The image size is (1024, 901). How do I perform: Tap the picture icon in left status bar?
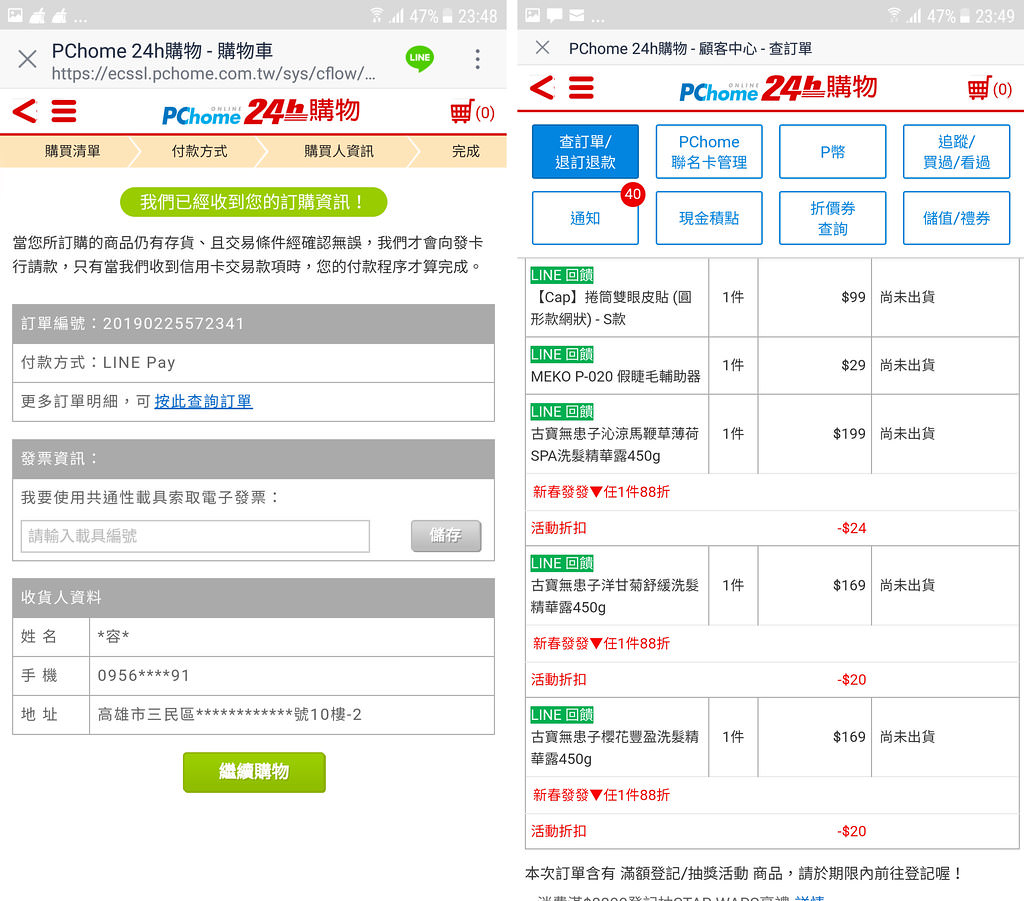tap(15, 15)
